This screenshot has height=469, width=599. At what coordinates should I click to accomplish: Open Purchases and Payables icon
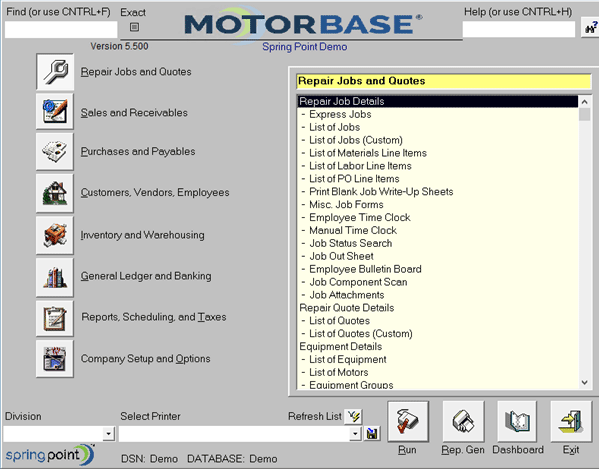point(55,152)
